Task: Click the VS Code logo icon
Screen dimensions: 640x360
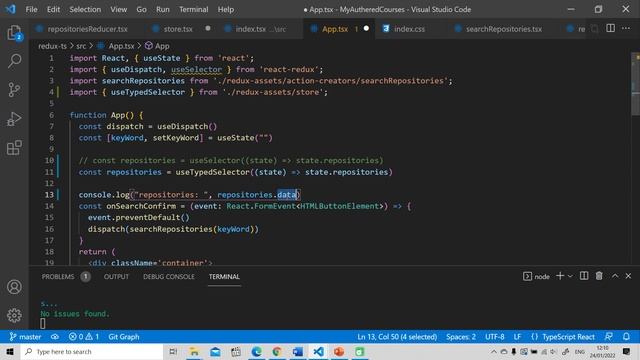Action: pyautogui.click(x=10, y=9)
